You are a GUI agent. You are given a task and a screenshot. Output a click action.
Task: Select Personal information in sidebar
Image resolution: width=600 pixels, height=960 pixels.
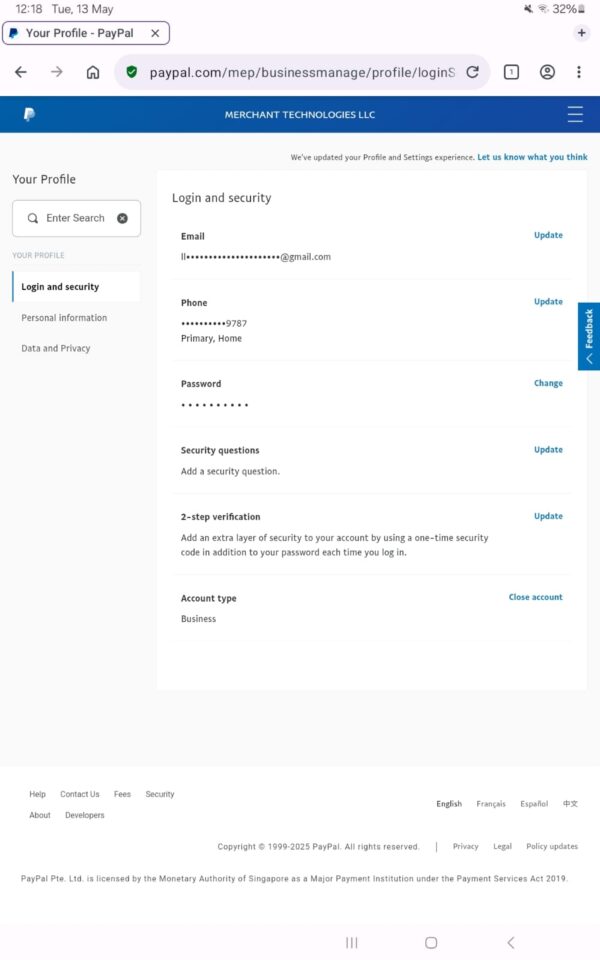64,318
